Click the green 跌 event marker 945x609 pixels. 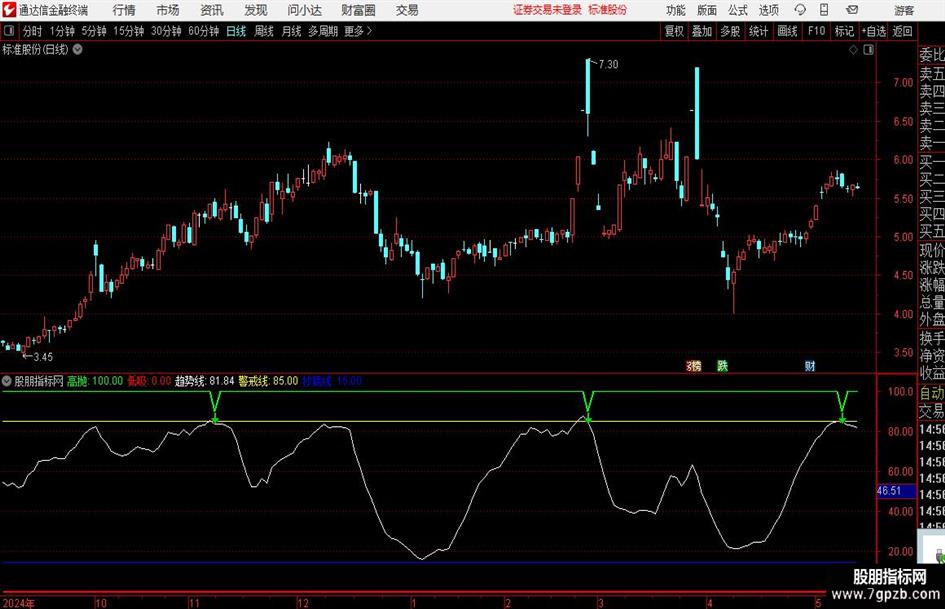click(722, 366)
